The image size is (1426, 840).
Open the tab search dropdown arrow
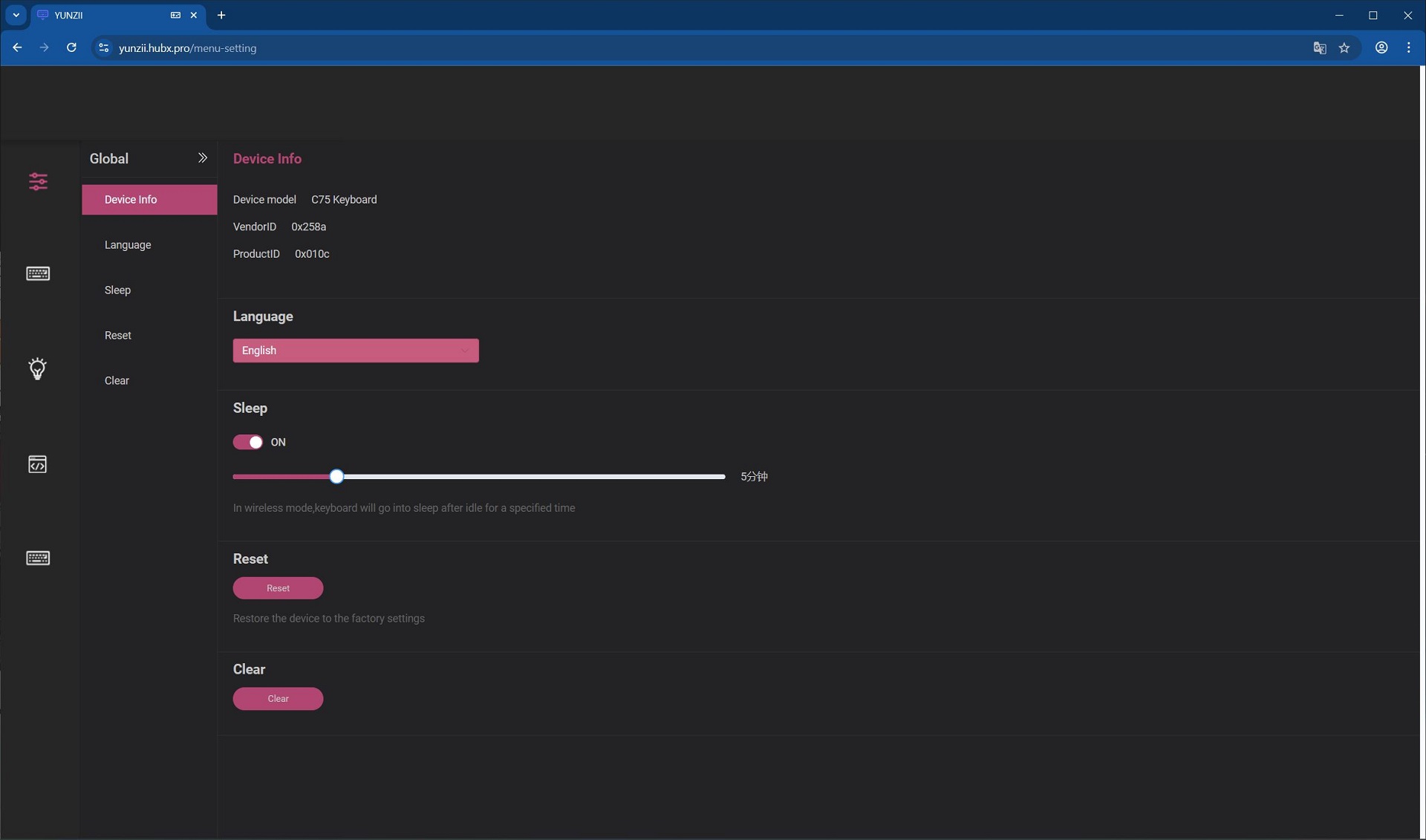pyautogui.click(x=16, y=15)
